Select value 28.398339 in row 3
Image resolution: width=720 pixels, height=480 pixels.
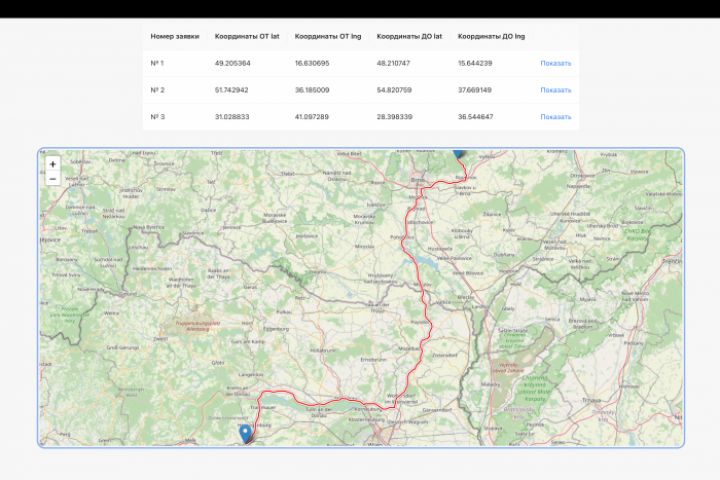(394, 117)
